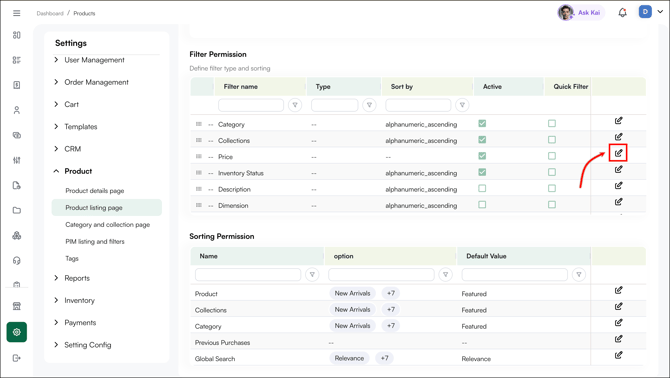Click the Sort by column filter icon

462,105
